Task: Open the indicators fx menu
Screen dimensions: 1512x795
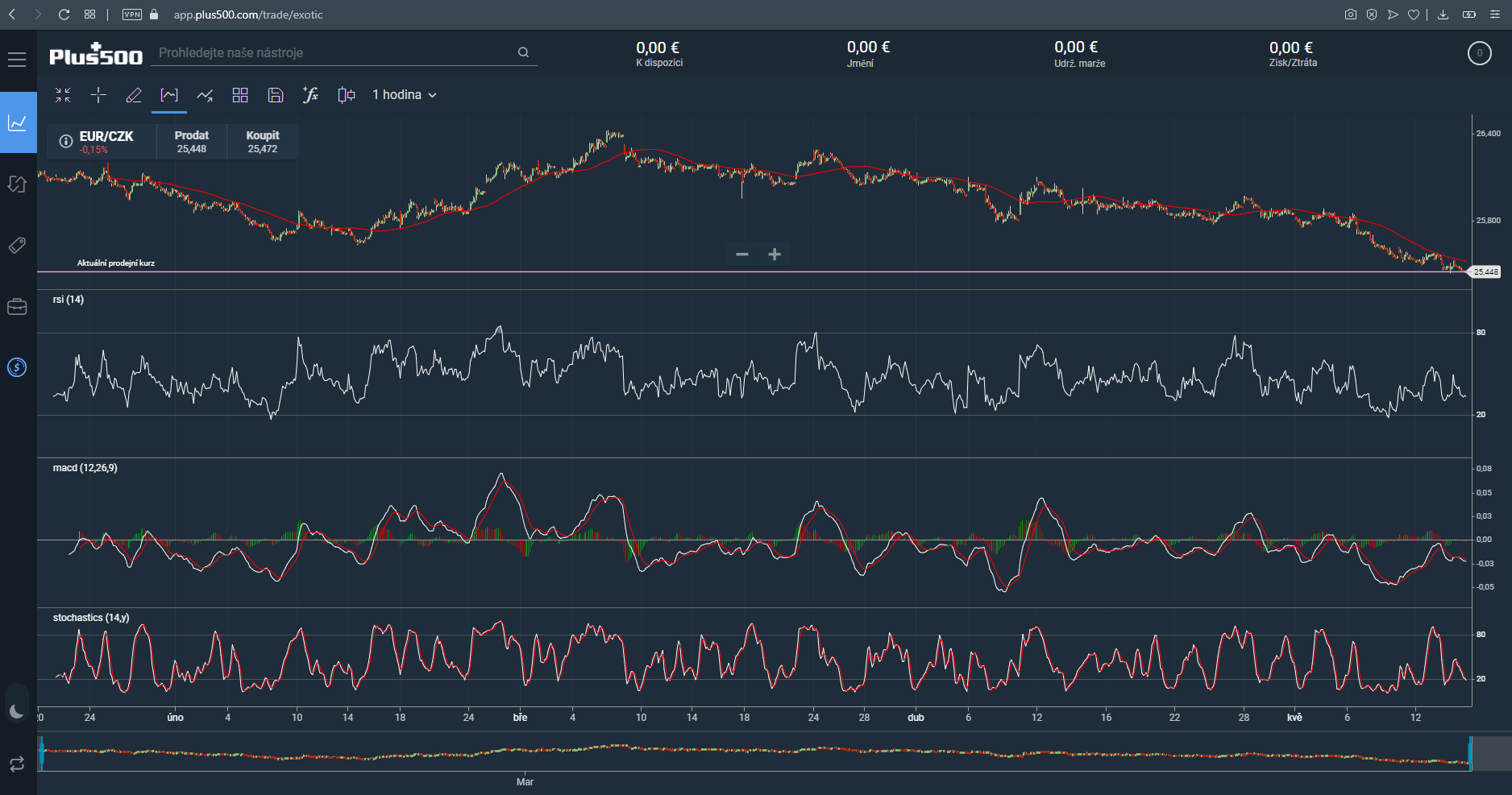Action: coord(310,95)
